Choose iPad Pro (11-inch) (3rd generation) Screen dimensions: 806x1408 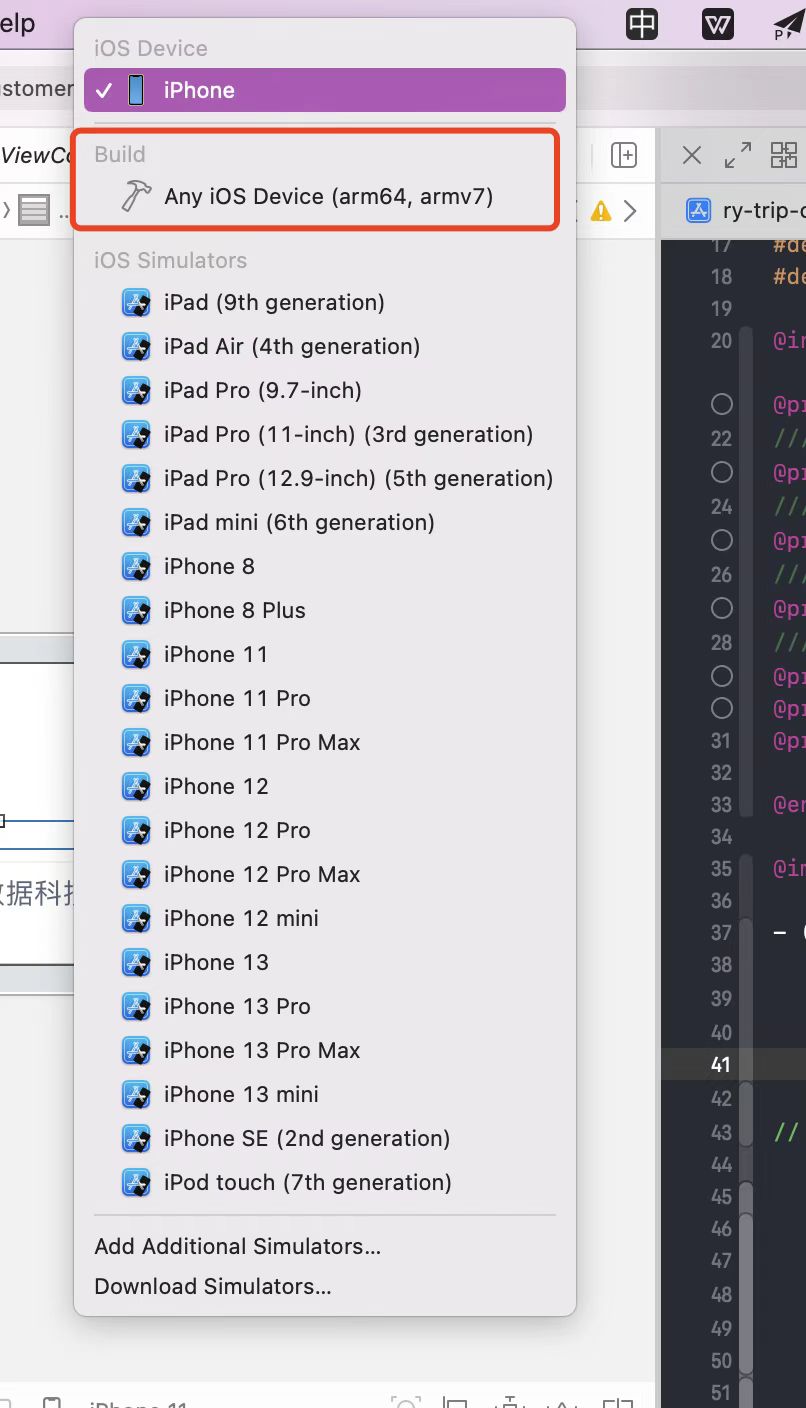point(325,434)
